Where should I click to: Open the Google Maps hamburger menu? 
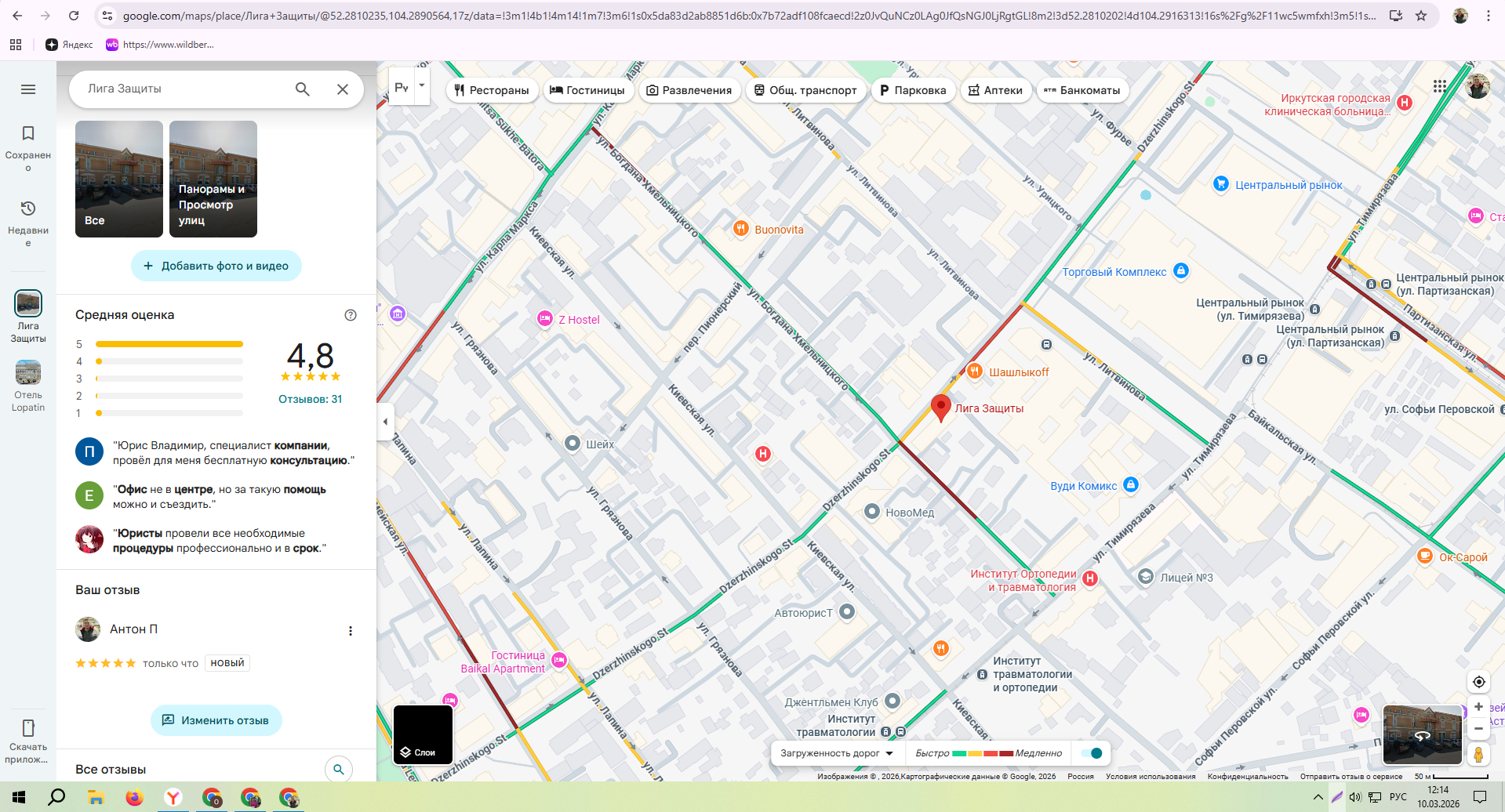[x=28, y=89]
